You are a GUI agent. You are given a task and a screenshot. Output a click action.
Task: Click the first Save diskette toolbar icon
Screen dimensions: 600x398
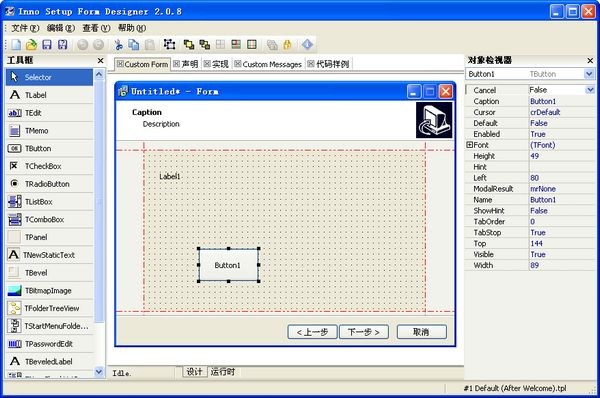pyautogui.click(x=47, y=45)
